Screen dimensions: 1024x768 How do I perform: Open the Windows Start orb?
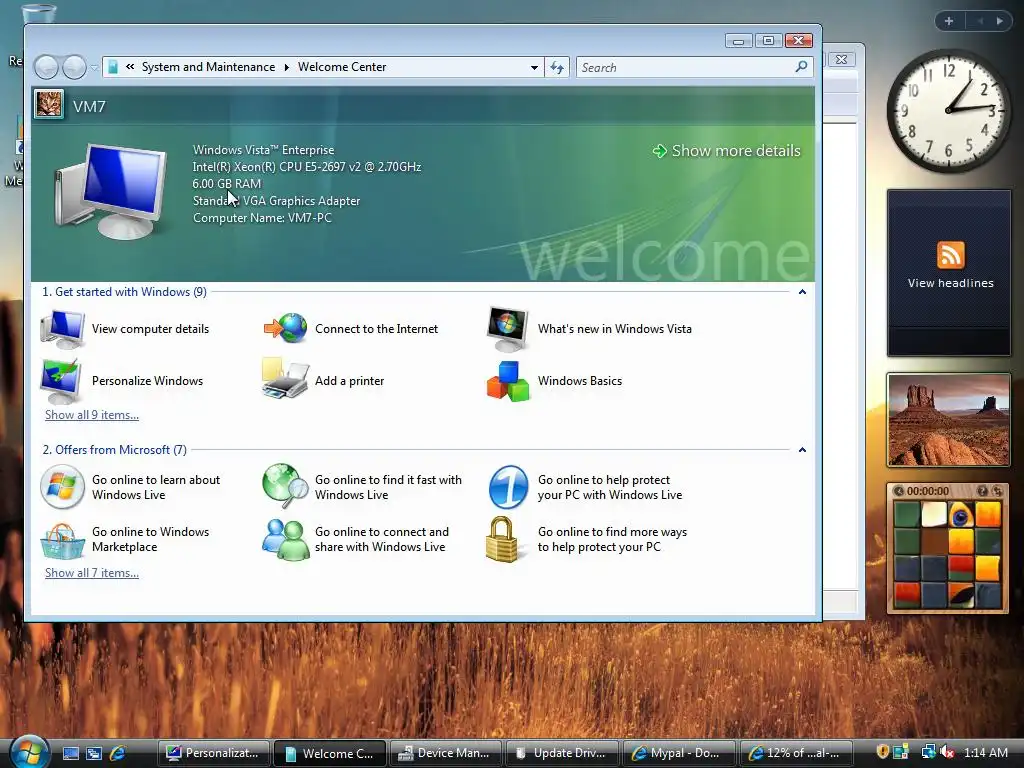click(28, 751)
